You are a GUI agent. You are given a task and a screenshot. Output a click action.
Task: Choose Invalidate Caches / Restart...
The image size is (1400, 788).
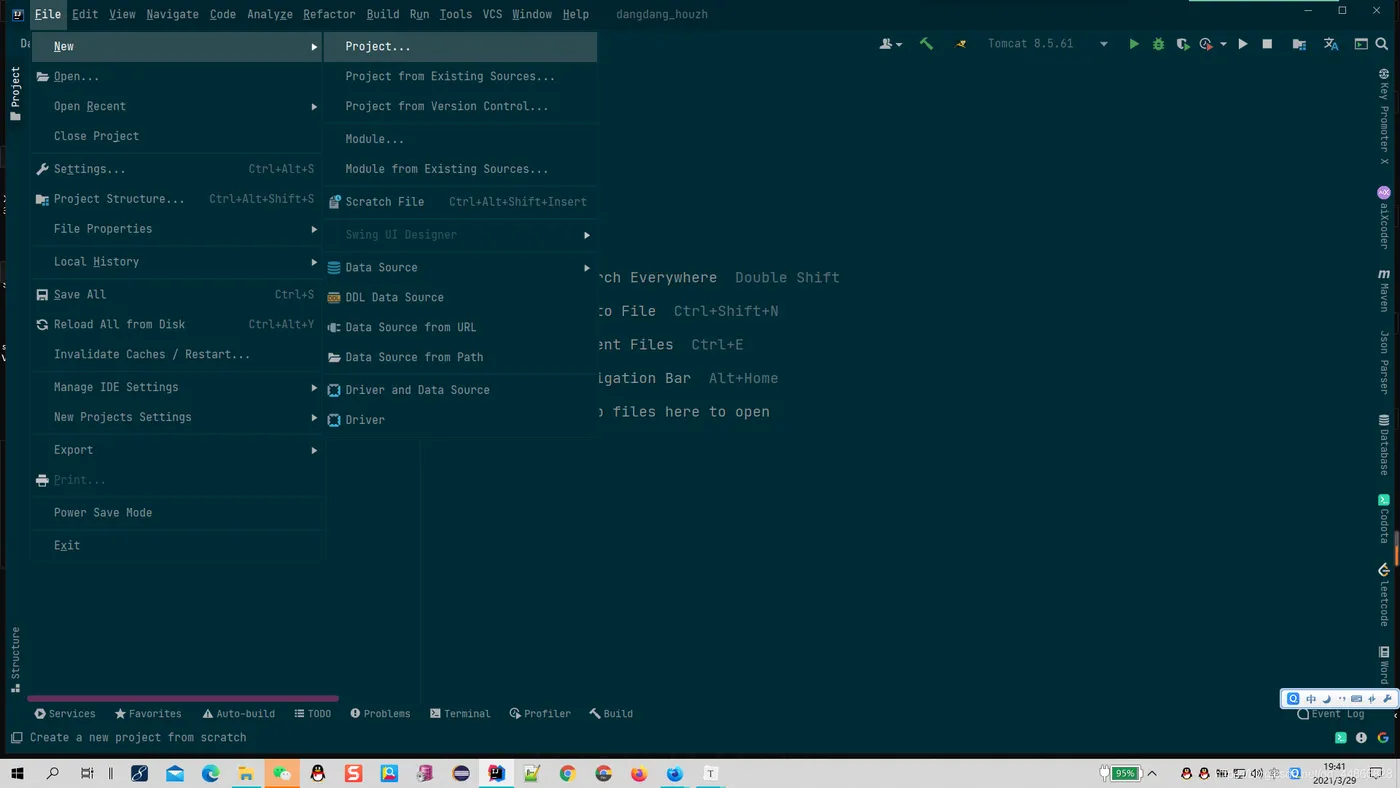178,354
